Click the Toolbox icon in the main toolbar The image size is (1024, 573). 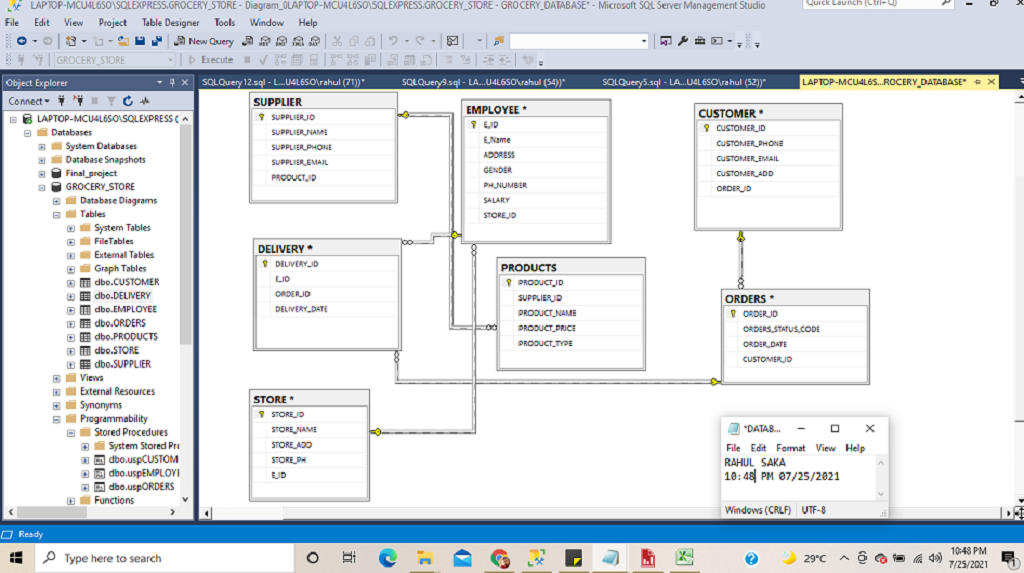pos(699,41)
